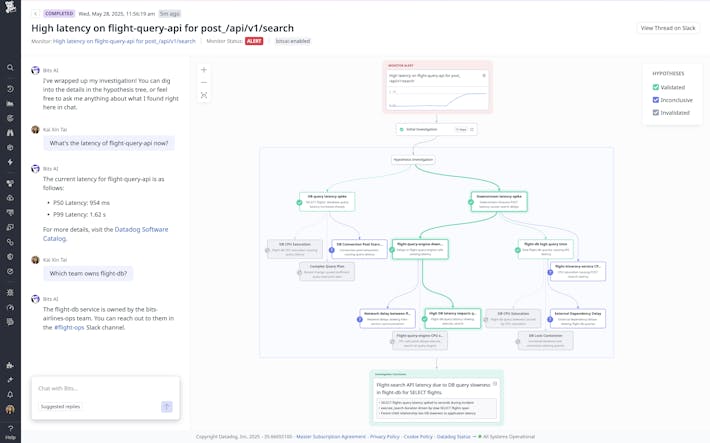The image size is (710, 443).
Task: Open the monitor link for post_/api/v1/search
Action: point(124,41)
